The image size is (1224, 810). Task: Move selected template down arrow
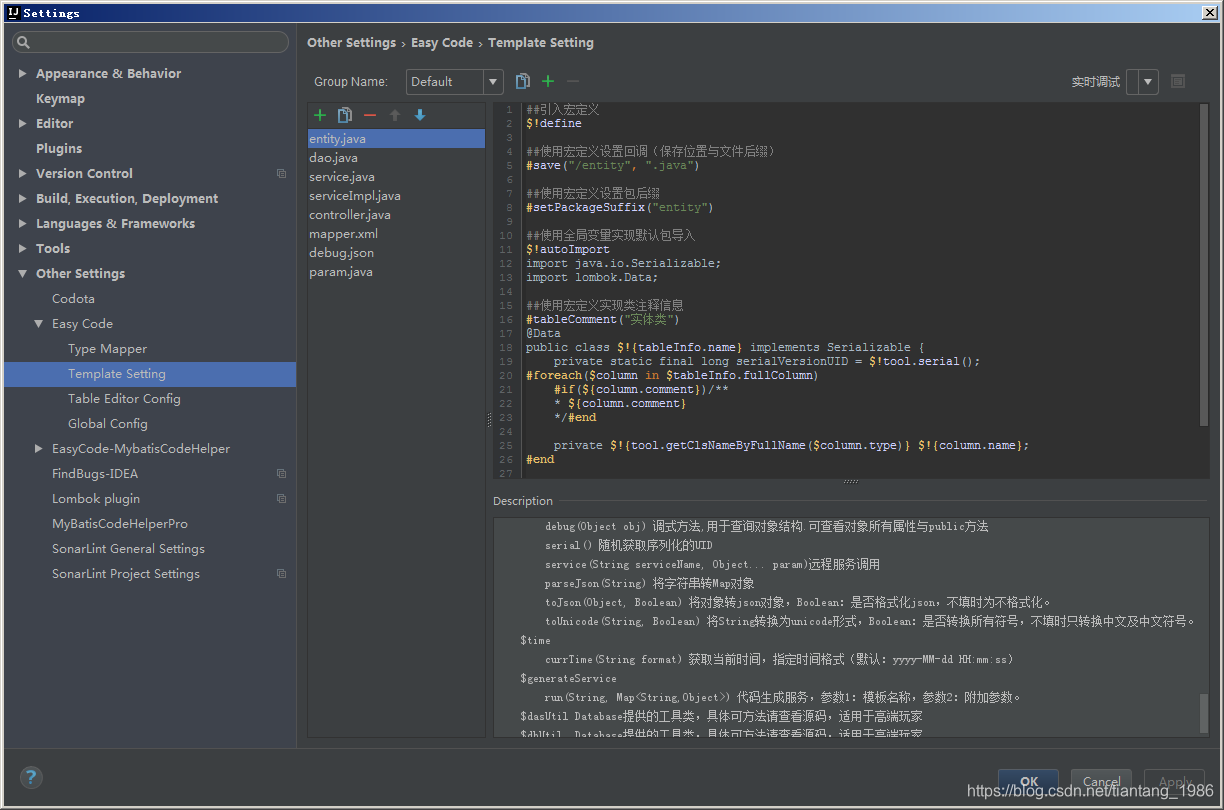420,115
